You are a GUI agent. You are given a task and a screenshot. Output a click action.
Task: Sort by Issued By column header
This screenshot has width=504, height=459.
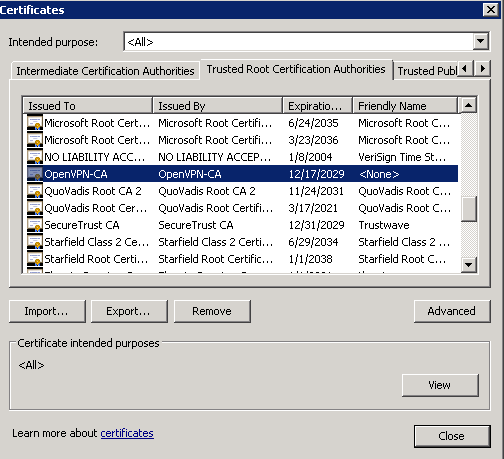(217, 106)
